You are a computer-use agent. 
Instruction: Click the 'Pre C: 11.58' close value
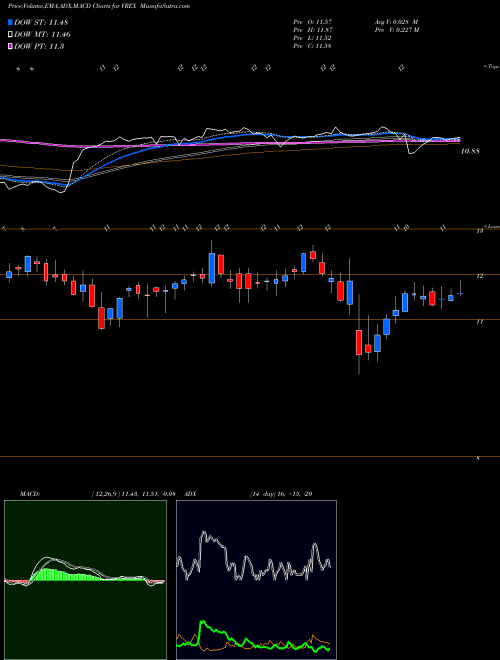(x=313, y=46)
